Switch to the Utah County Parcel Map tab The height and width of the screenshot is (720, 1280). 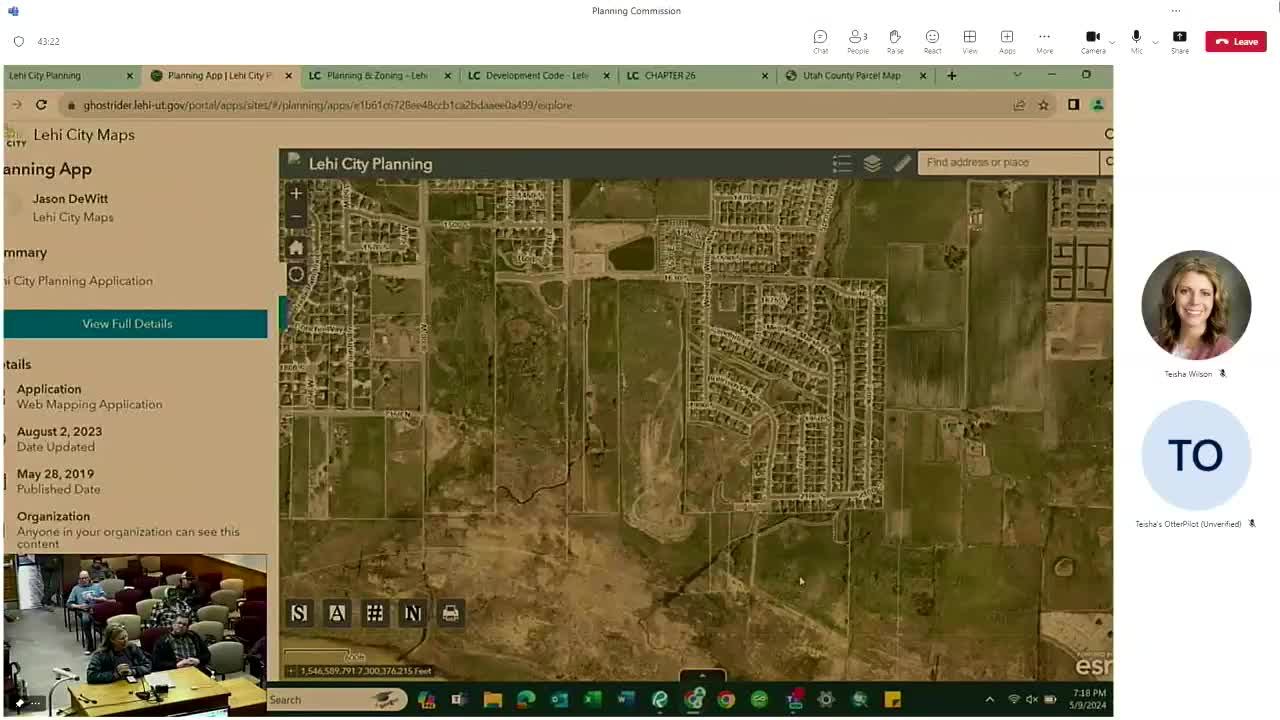[x=851, y=75]
